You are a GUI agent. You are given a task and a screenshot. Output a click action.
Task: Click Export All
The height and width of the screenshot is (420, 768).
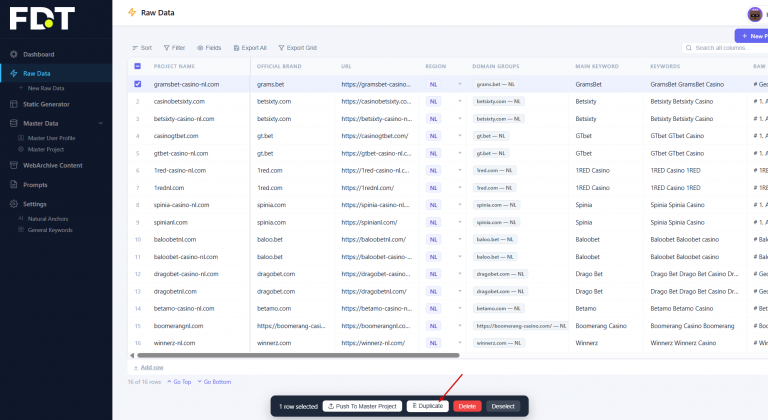(250, 48)
